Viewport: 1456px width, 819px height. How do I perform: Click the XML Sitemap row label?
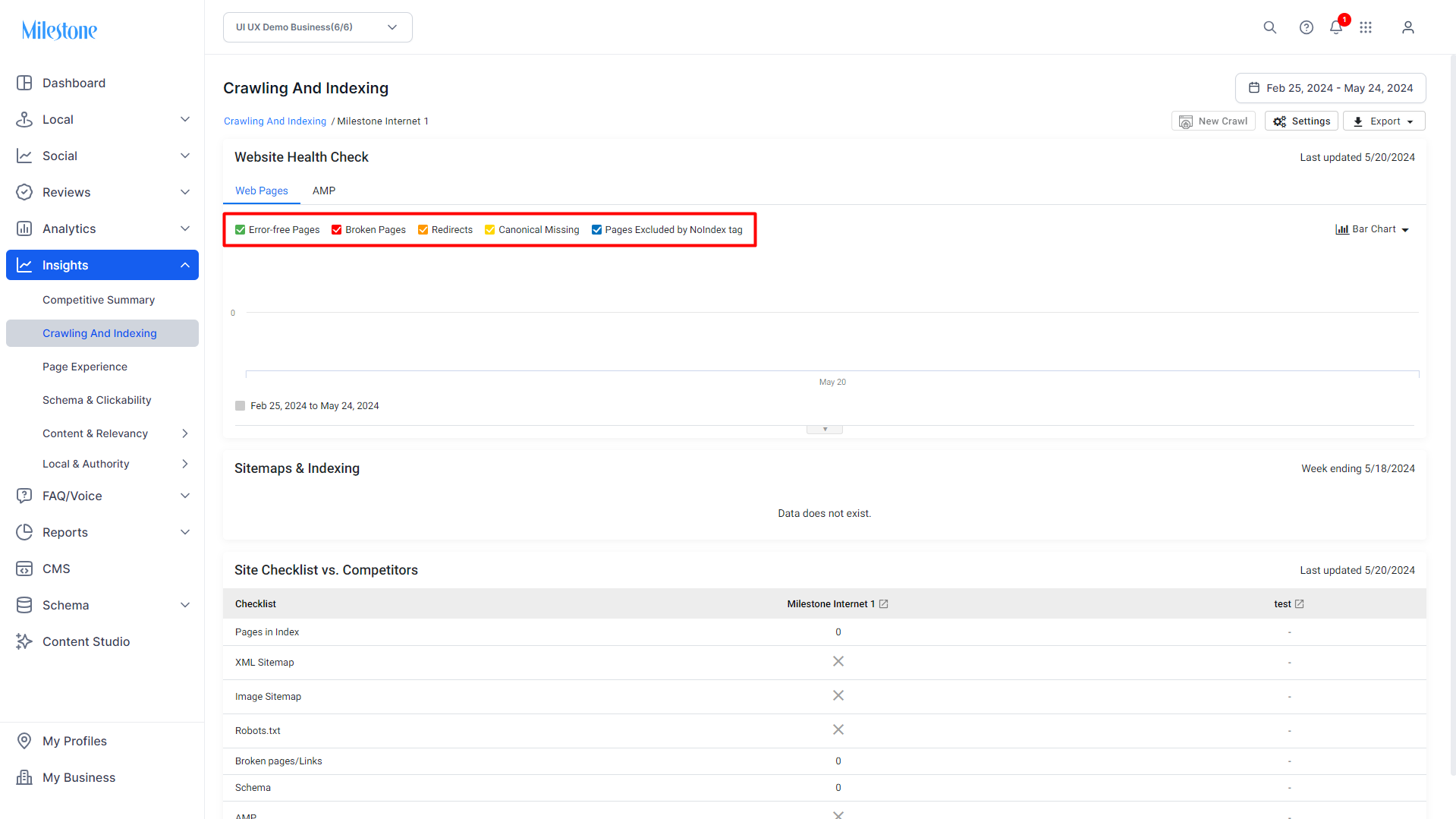(x=265, y=663)
